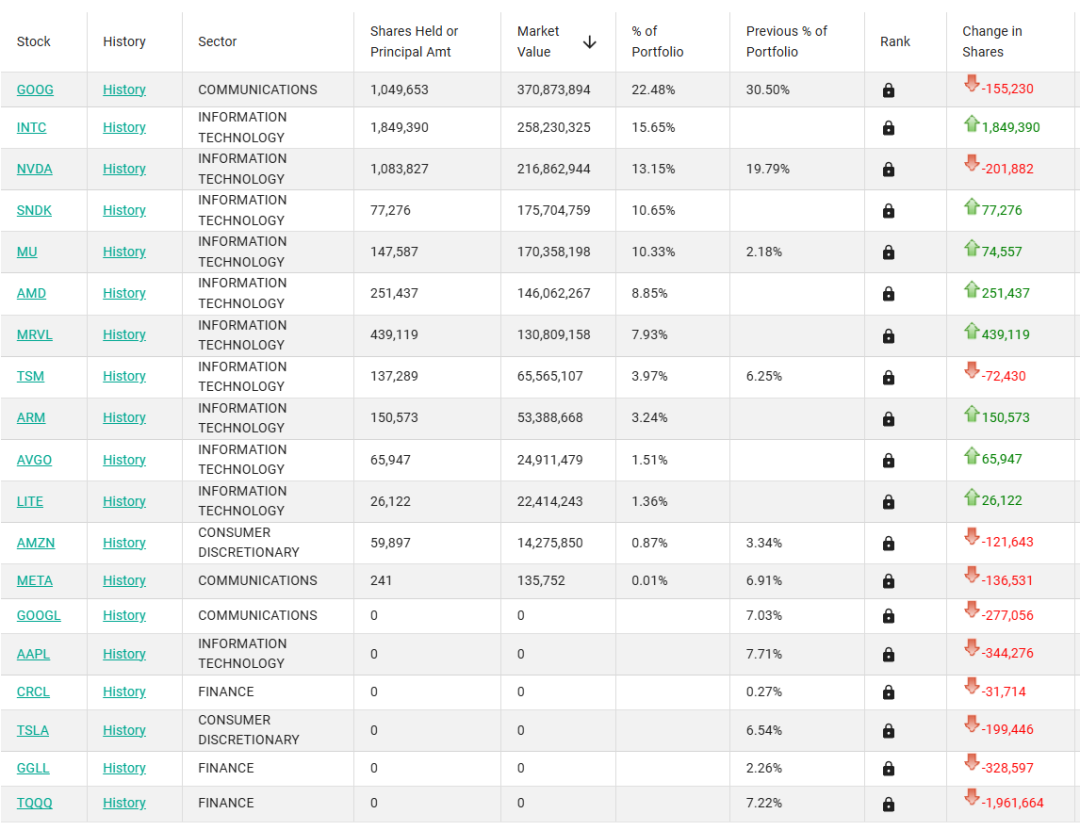Click the lock icon in TQQQ row
The width and height of the screenshot is (1080, 830).
[x=889, y=803]
